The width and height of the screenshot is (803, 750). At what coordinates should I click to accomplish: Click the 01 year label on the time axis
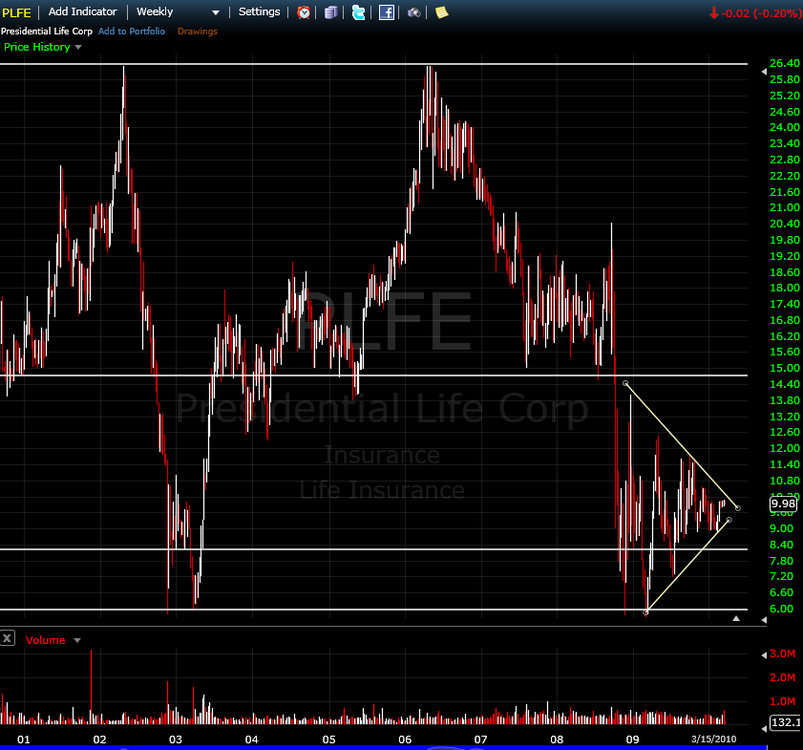(24, 739)
